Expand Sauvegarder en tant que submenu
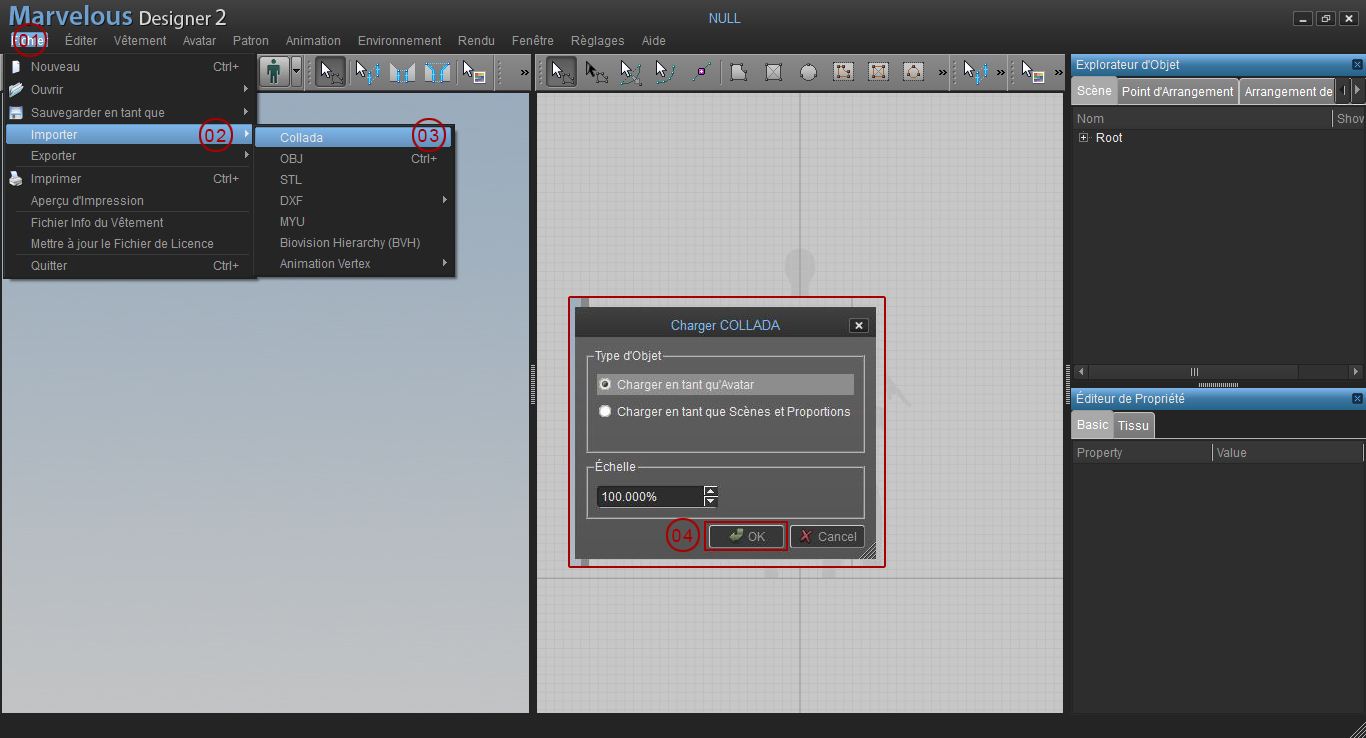The width and height of the screenshot is (1366, 738). 130,113
